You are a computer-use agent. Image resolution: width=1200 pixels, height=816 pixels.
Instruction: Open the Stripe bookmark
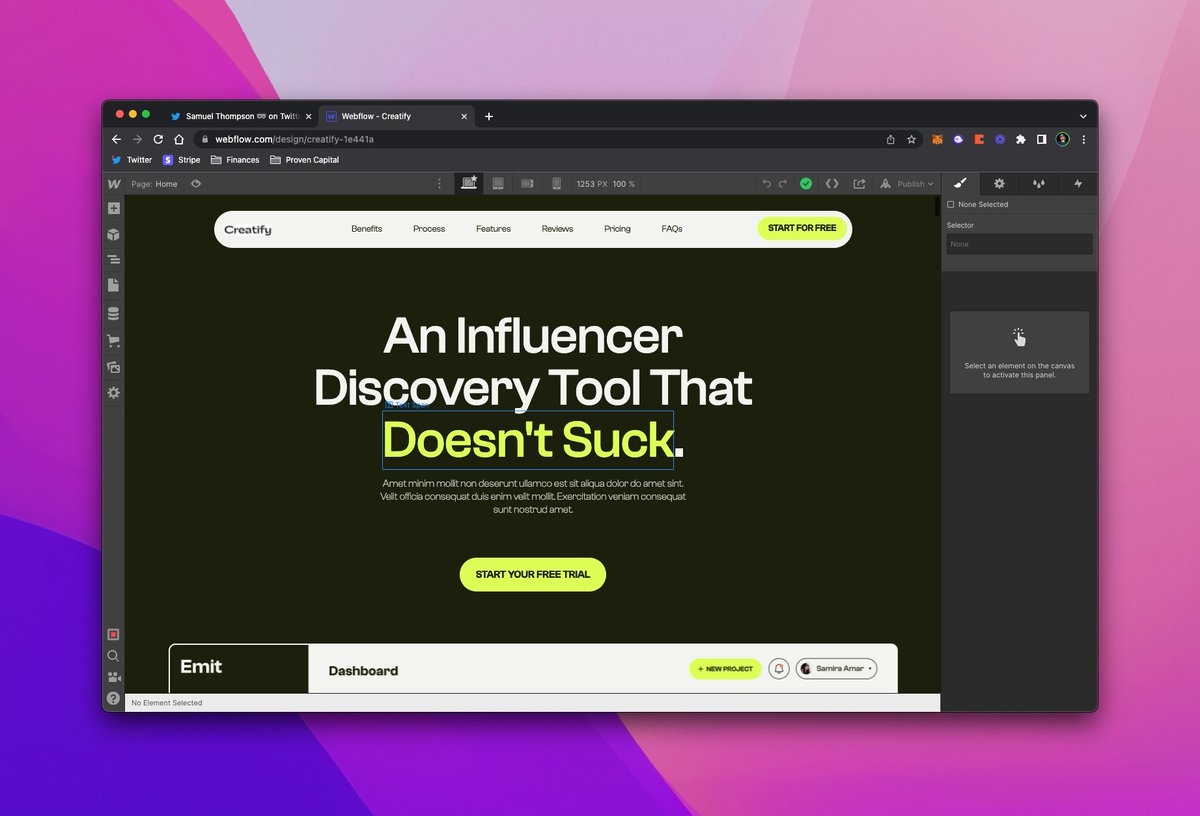pos(182,160)
